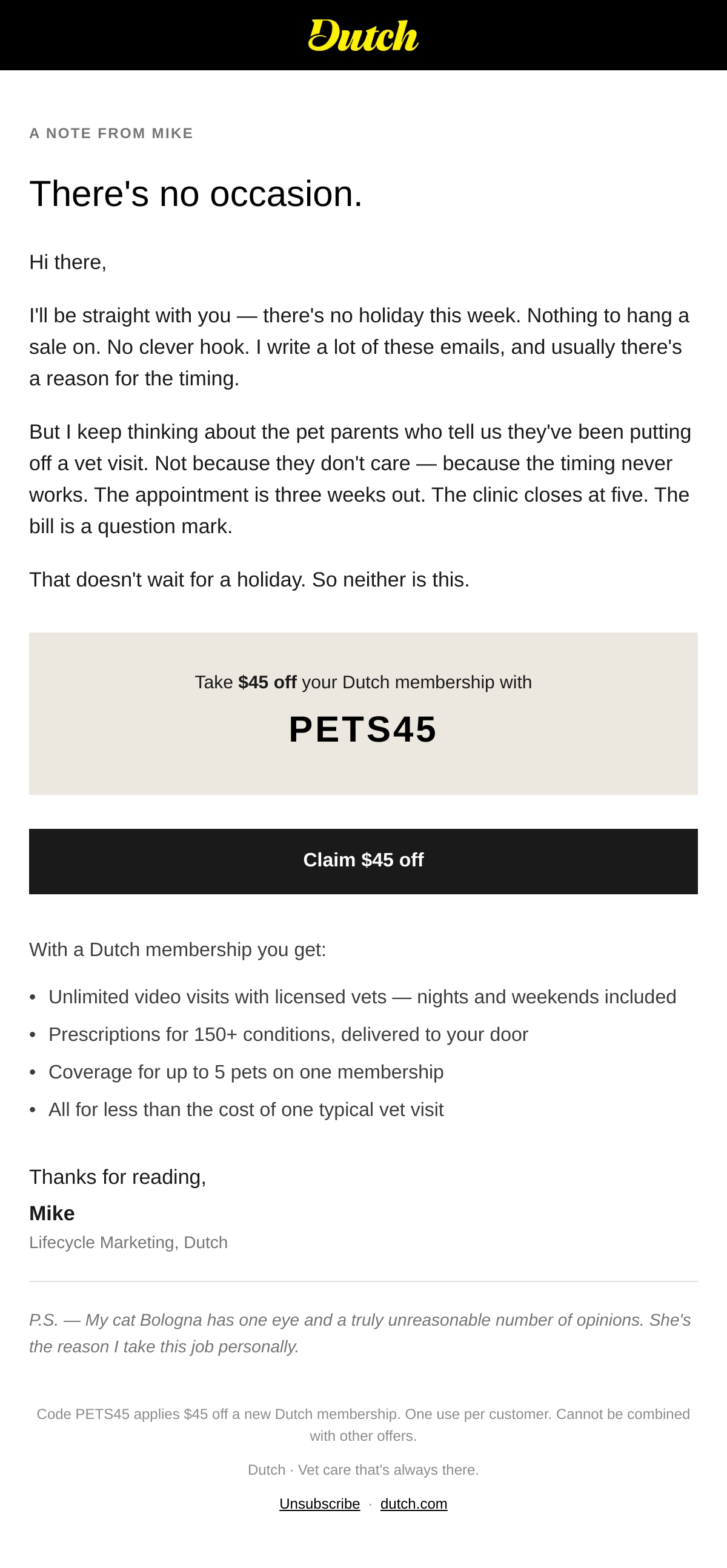Click the Unlimited video visits bullet
Image resolution: width=727 pixels, height=1568 pixels.
coord(362,997)
